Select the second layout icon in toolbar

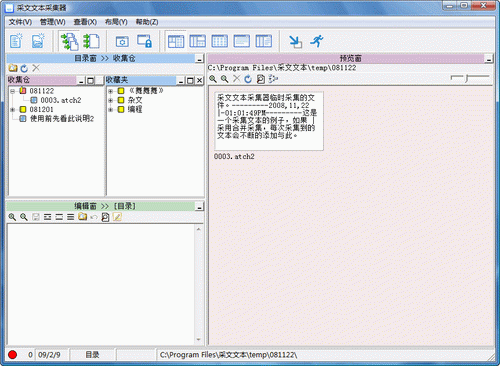pyautogui.click(x=197, y=41)
